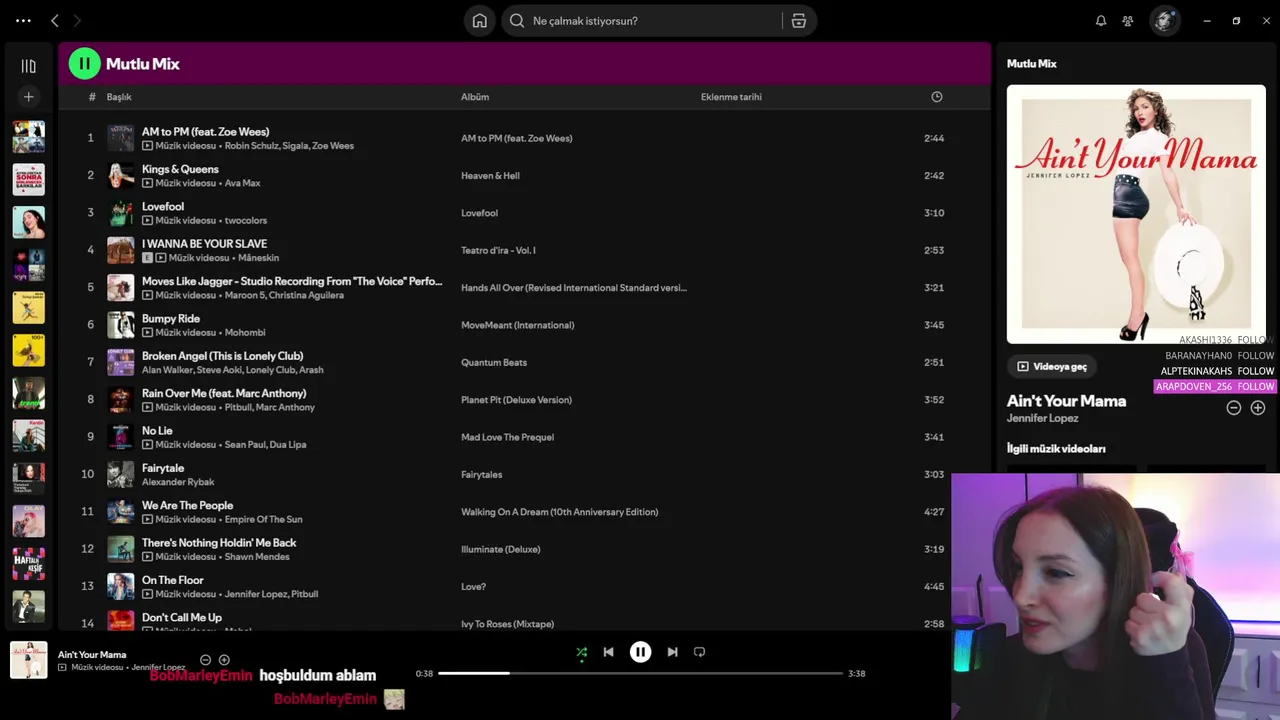This screenshot has height=720, width=1280.
Task: Sort tracks by Eklenme tarihi column
Action: (x=731, y=97)
